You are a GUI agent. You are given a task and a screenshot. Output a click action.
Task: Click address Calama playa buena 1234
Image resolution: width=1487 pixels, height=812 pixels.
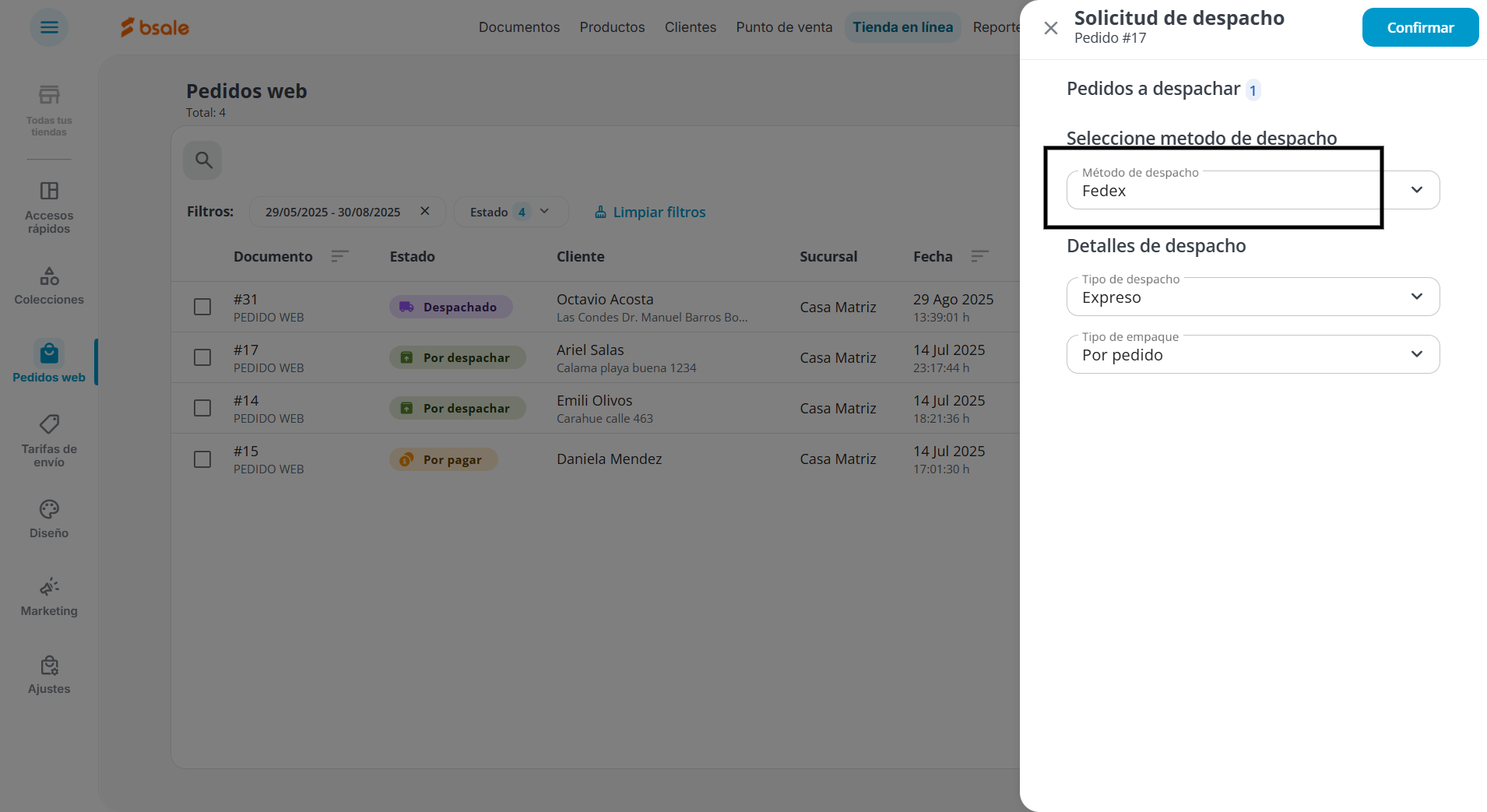coord(626,367)
